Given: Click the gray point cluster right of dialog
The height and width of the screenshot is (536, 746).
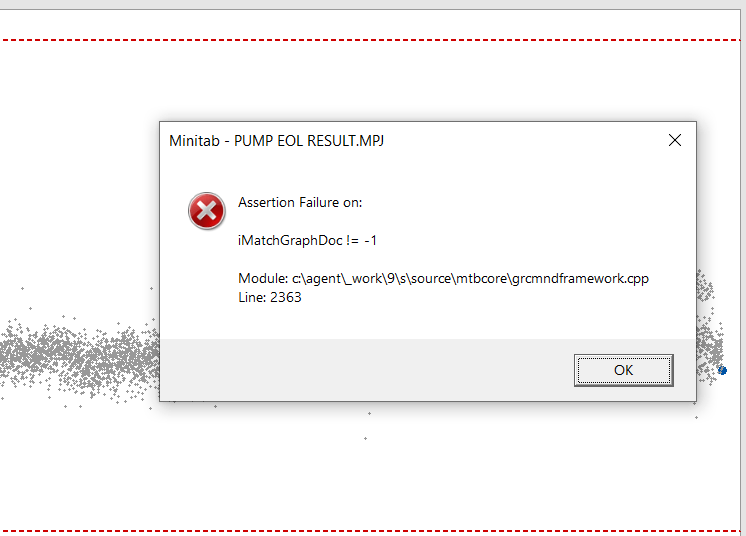Looking at the screenshot, I should point(709,328).
